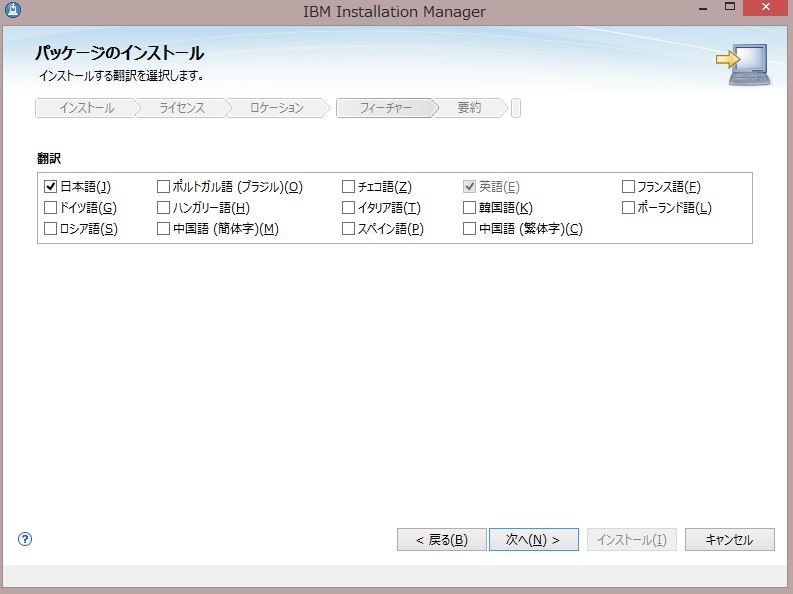
Task: Click the disabled インストール(I) button
Action: (632, 539)
